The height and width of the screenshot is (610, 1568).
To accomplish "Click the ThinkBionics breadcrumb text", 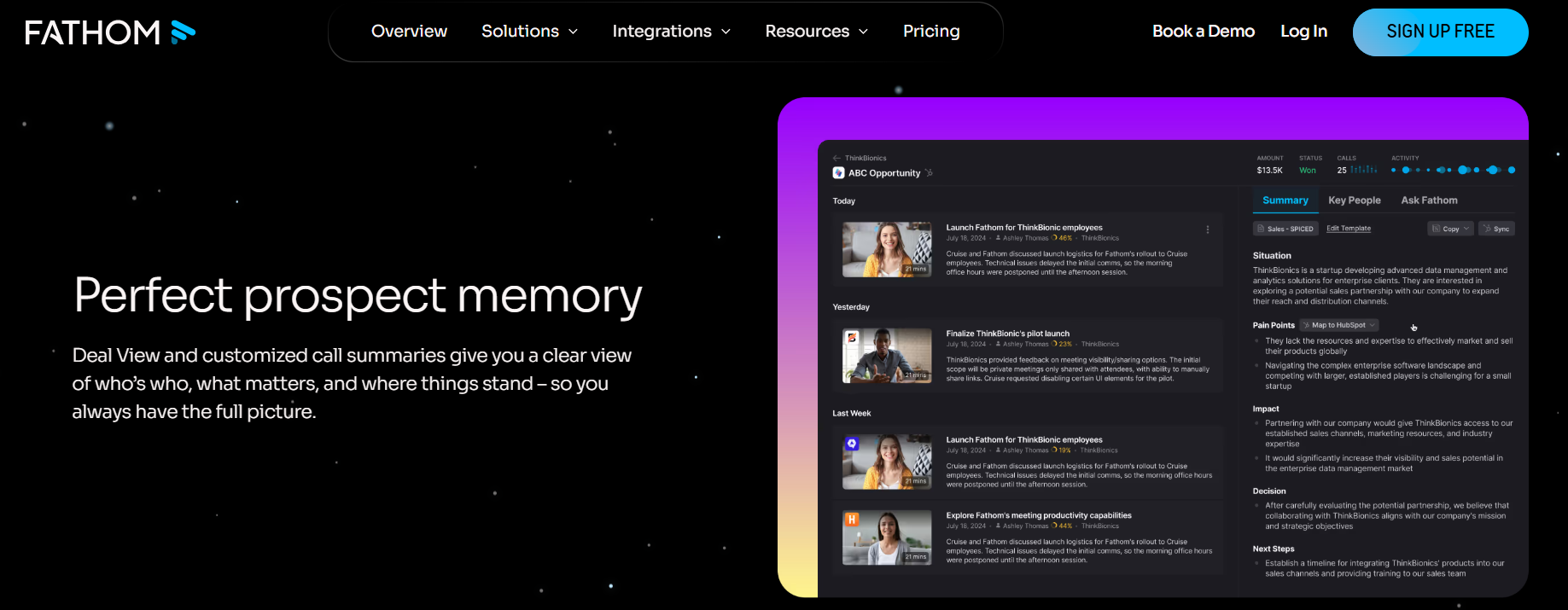I will click(866, 158).
